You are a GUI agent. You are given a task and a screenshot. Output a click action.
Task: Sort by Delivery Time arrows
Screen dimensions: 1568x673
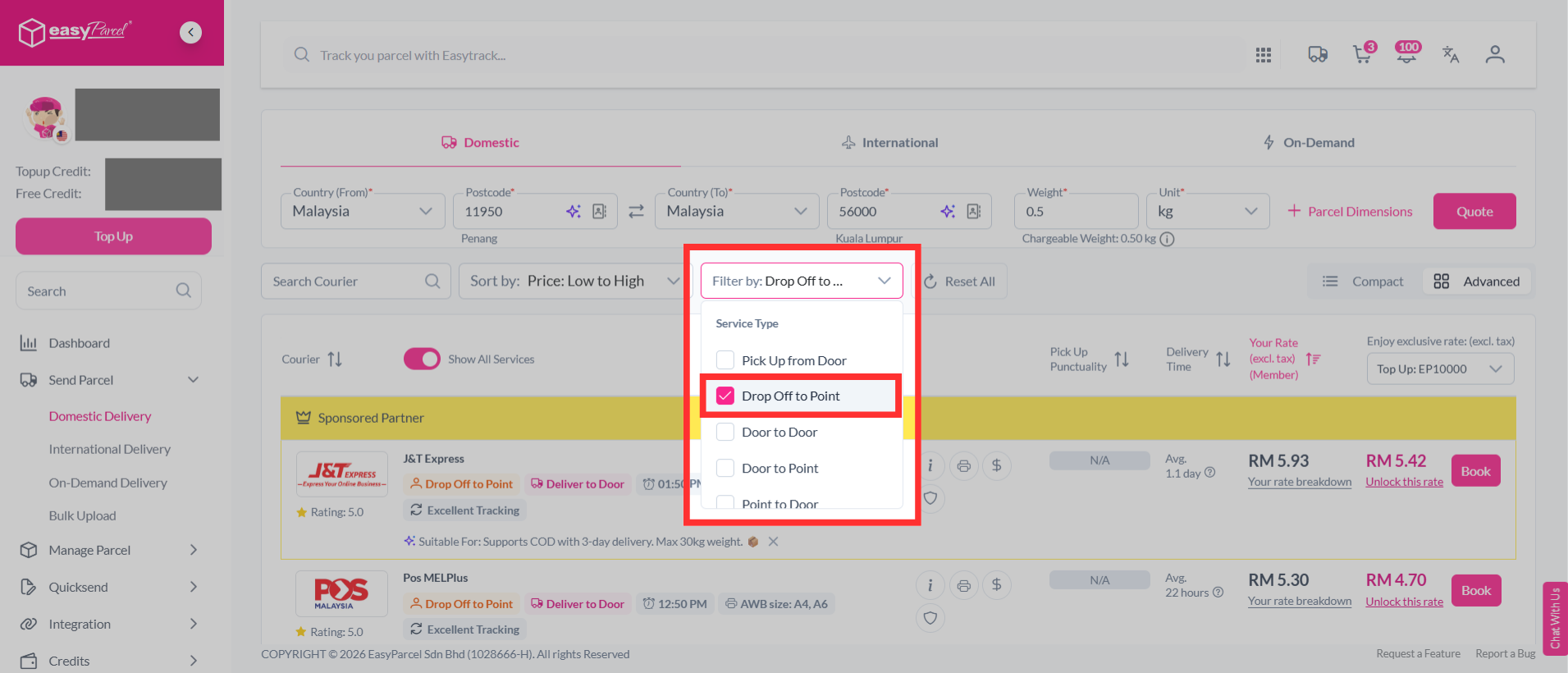pyautogui.click(x=1223, y=359)
